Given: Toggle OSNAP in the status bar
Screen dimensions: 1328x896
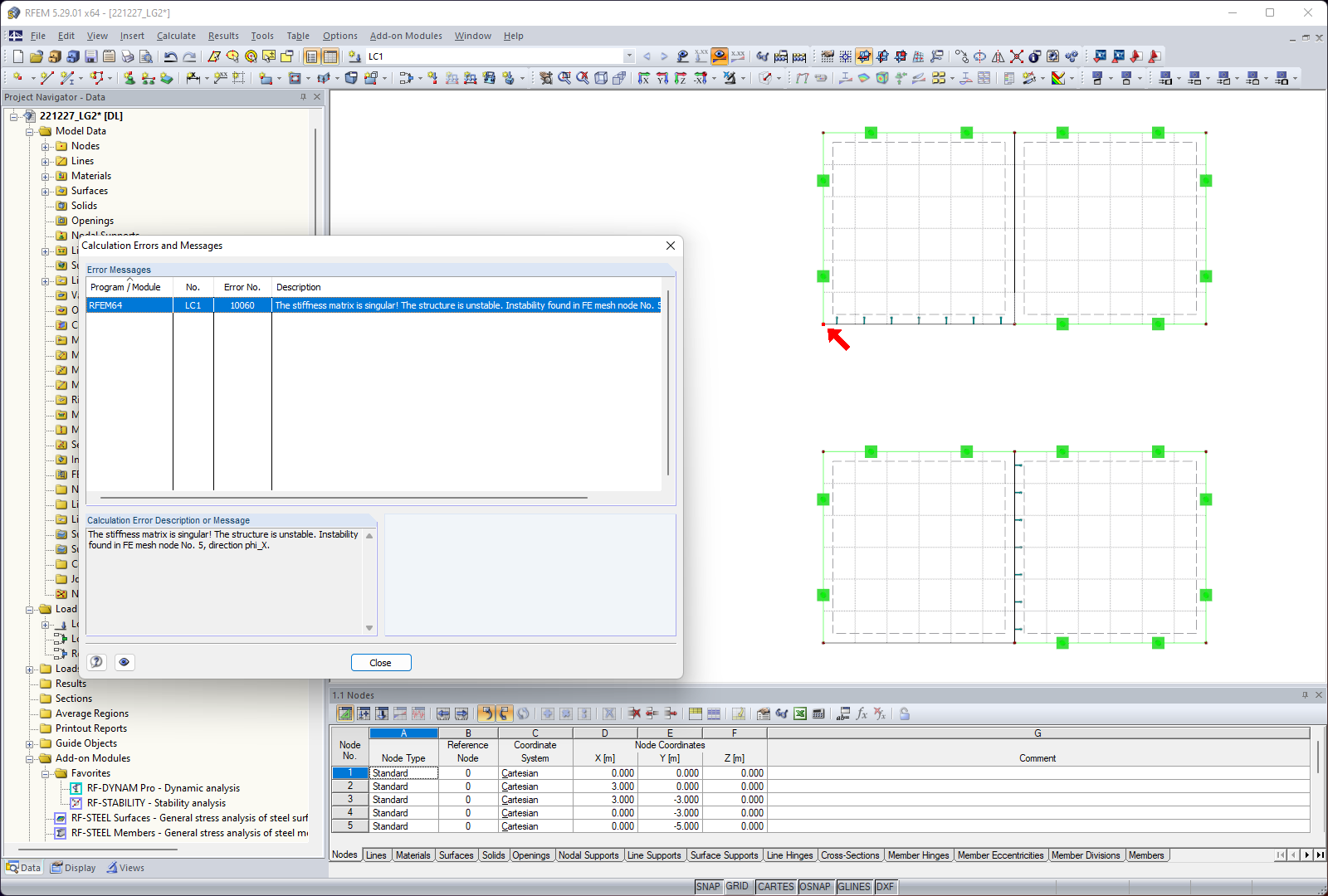Looking at the screenshot, I should (x=815, y=887).
